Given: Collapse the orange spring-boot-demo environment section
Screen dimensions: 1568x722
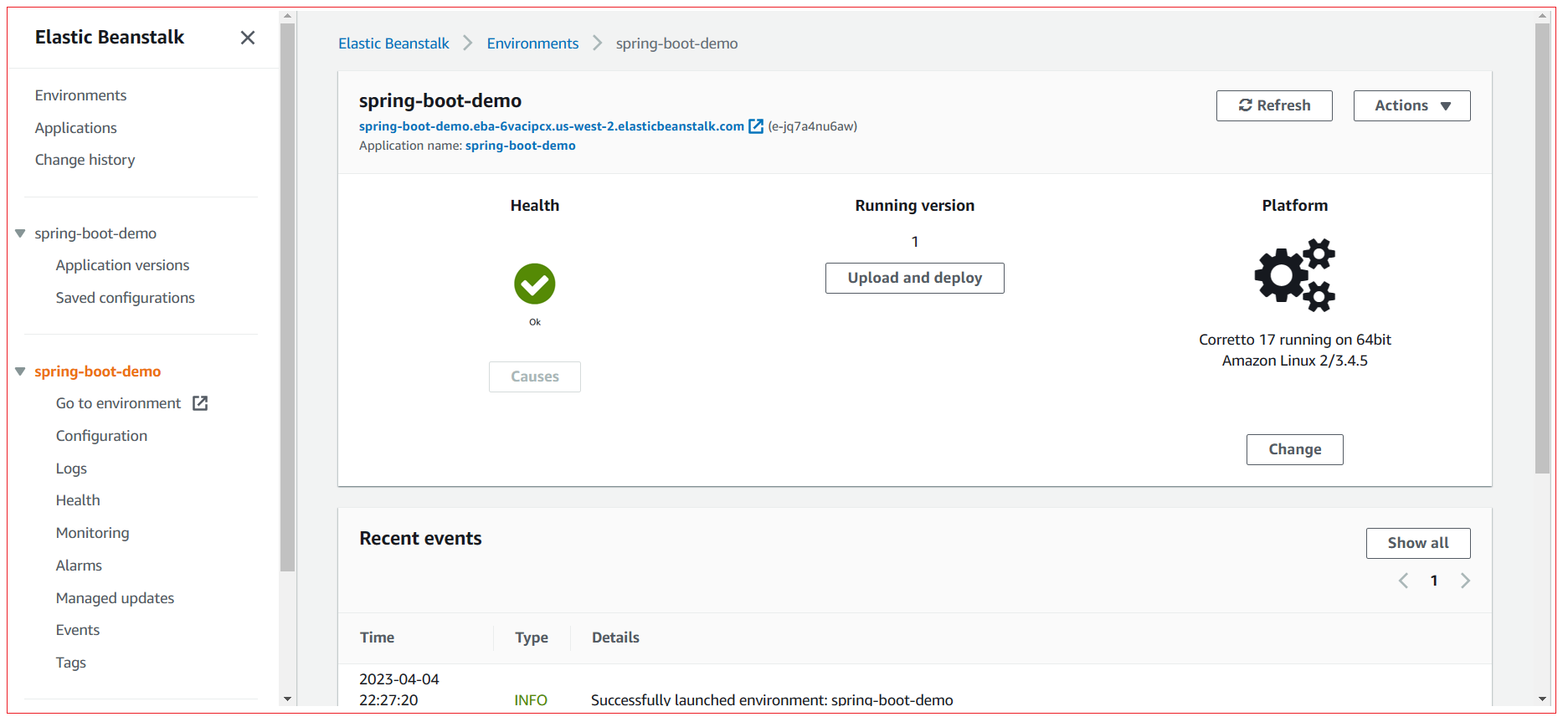Looking at the screenshot, I should point(20,371).
